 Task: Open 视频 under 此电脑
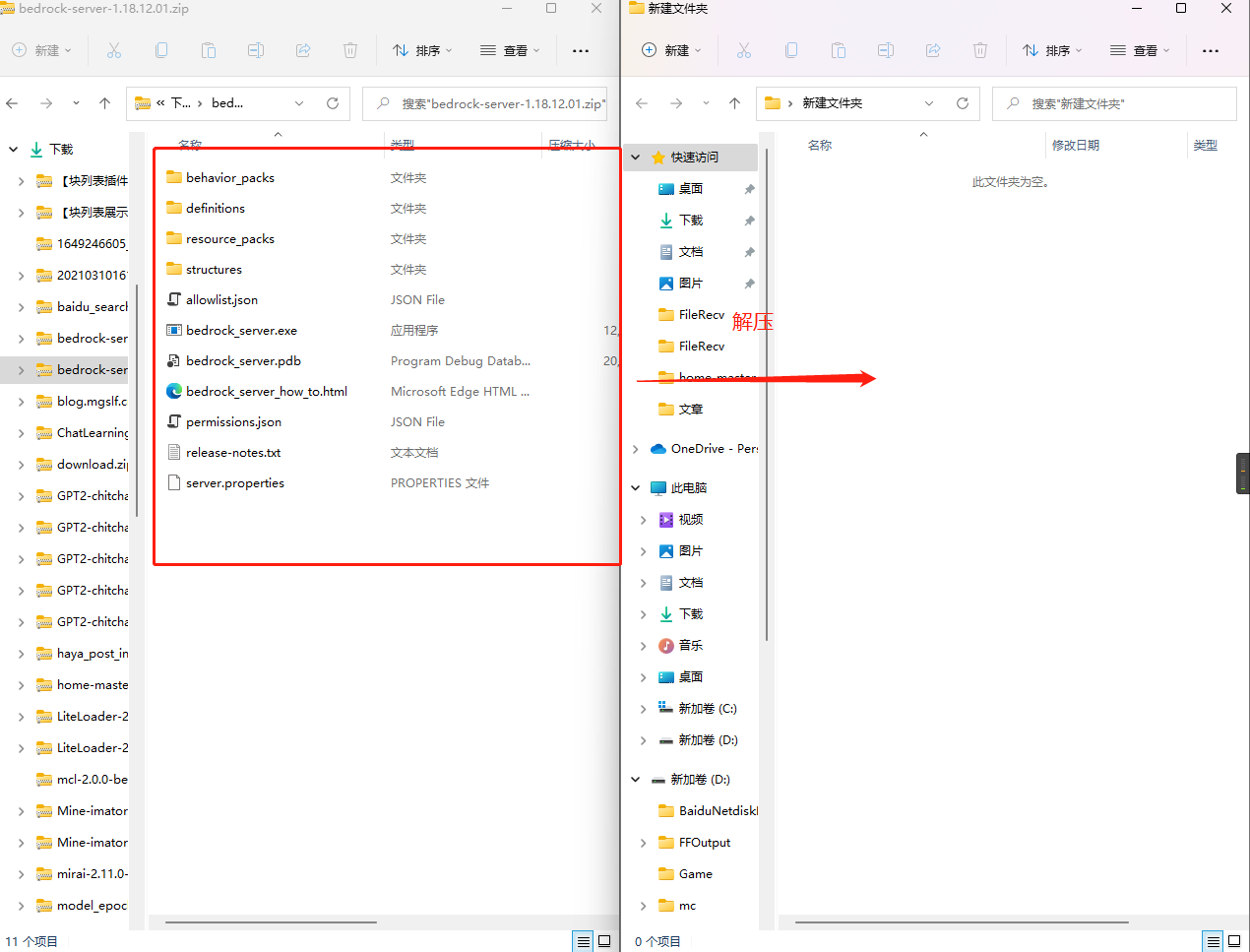pos(691,520)
